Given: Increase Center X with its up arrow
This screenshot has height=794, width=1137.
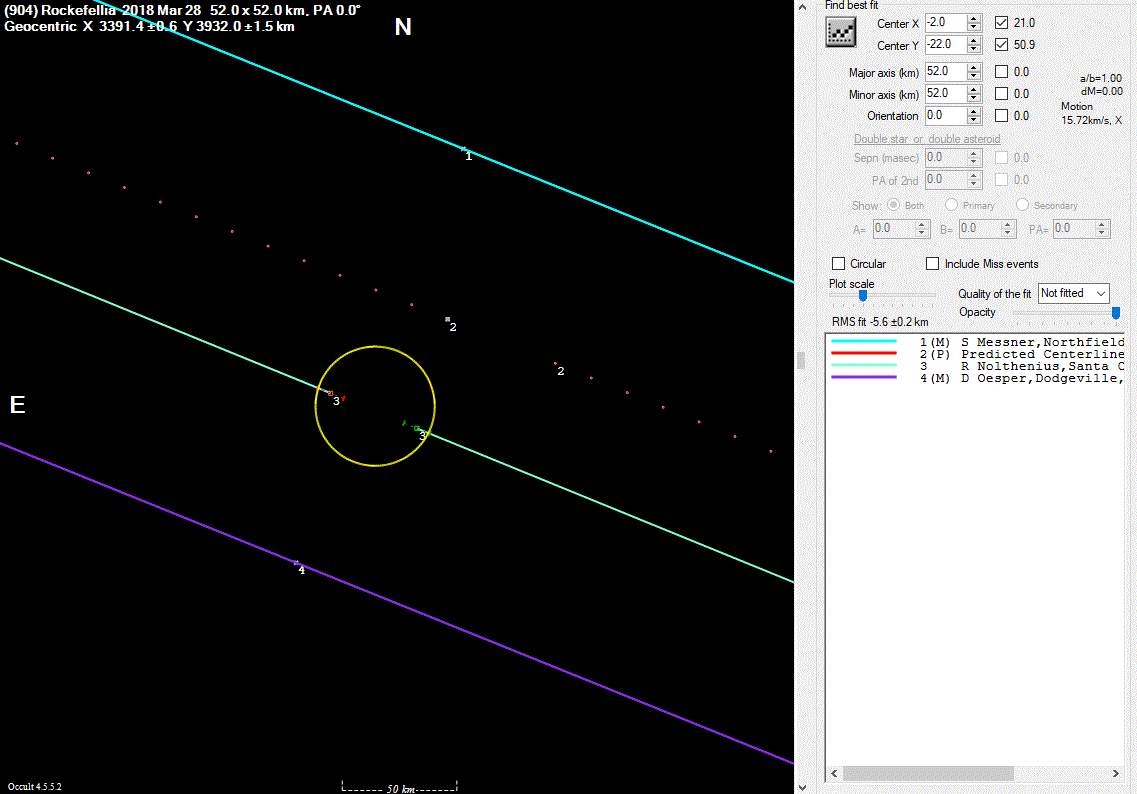Looking at the screenshot, I should click(974, 18).
